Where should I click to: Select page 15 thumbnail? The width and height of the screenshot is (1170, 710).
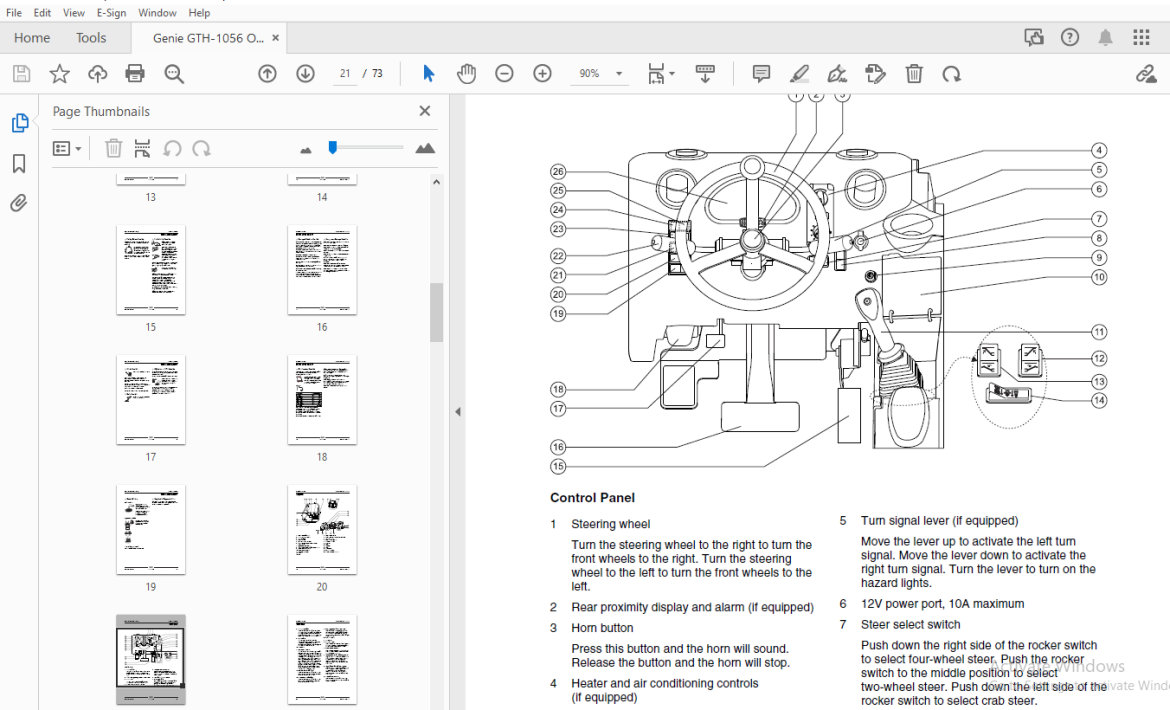pyautogui.click(x=151, y=269)
